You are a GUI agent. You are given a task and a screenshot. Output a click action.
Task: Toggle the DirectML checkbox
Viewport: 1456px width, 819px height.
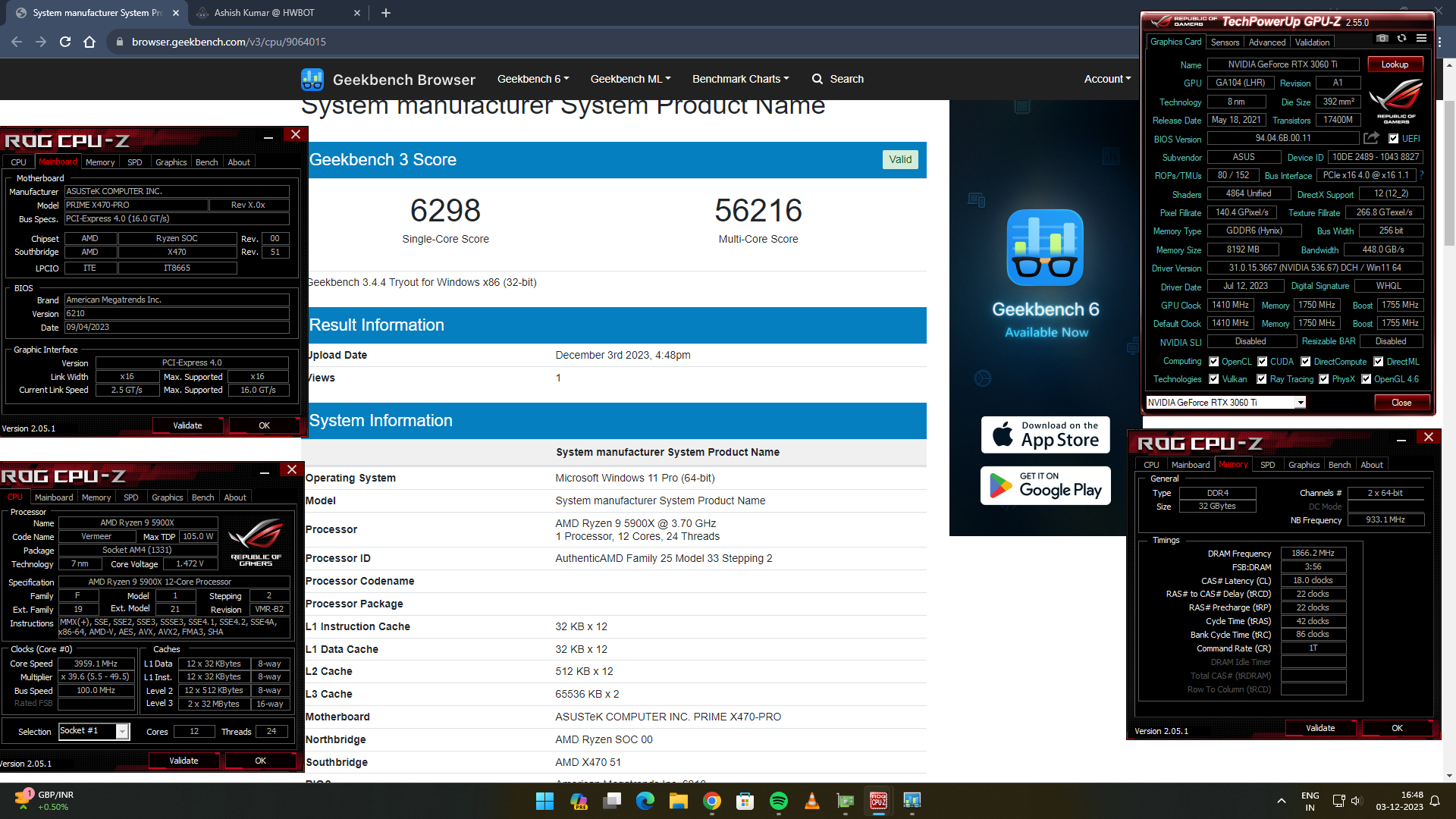(1379, 362)
